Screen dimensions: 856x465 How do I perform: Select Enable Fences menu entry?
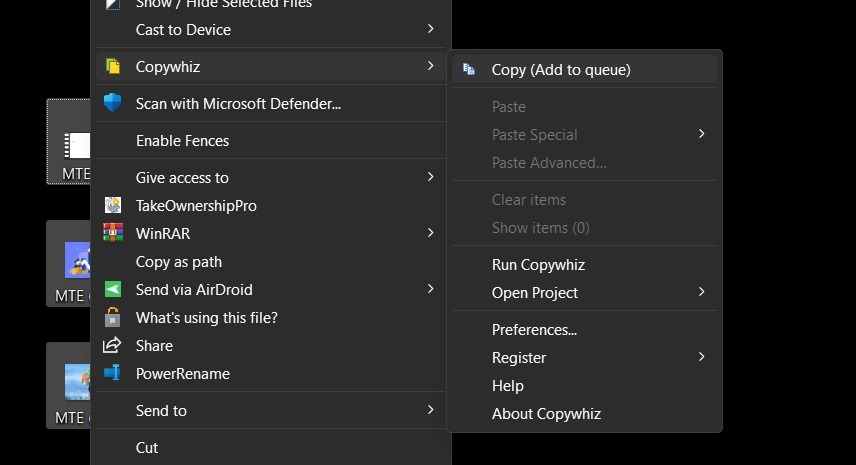pos(182,141)
